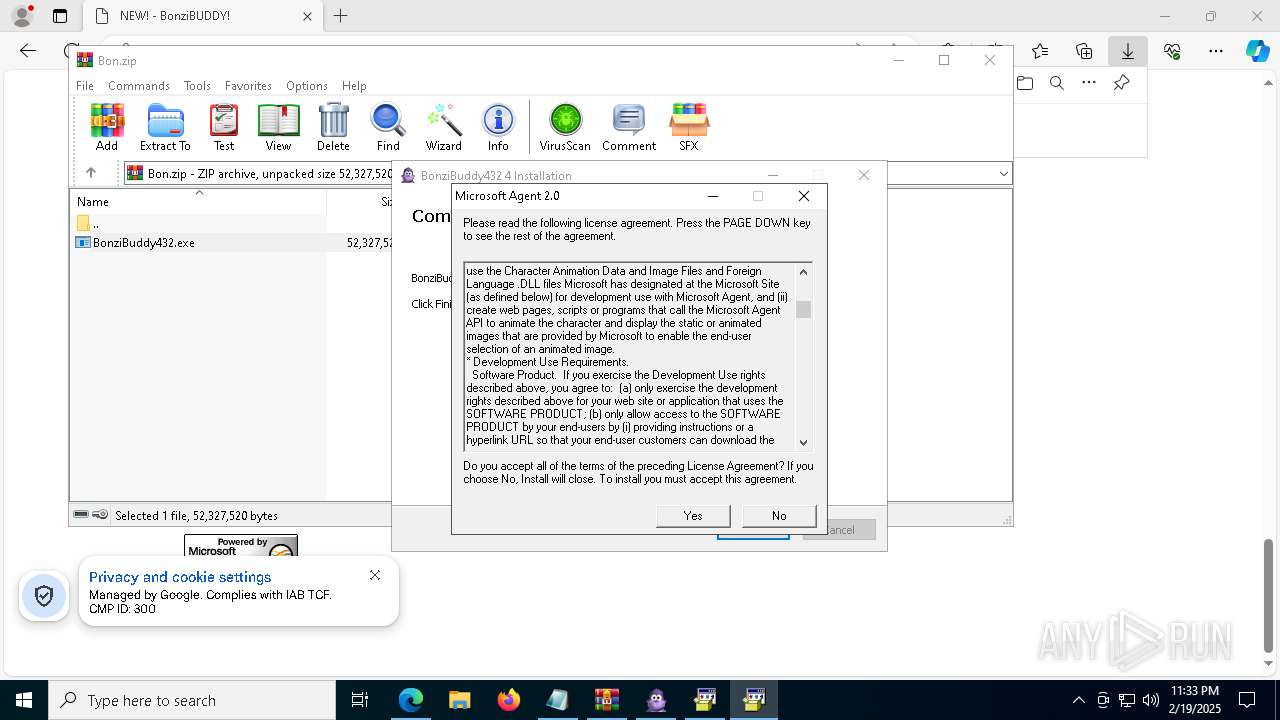Start VirusScan on the archive
The image size is (1280, 720).
565,127
